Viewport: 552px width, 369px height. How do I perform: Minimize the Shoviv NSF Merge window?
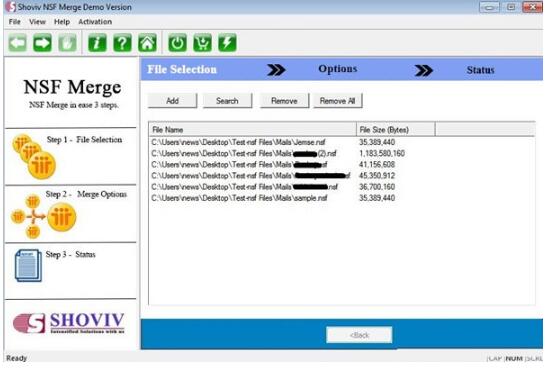point(489,7)
